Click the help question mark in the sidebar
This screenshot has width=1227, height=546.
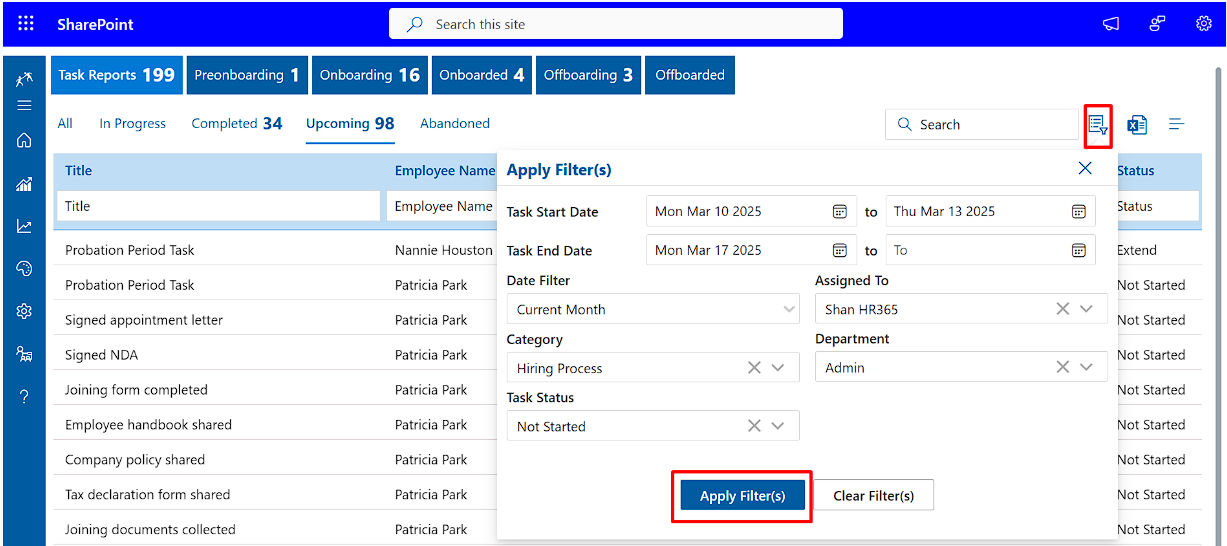click(x=24, y=397)
